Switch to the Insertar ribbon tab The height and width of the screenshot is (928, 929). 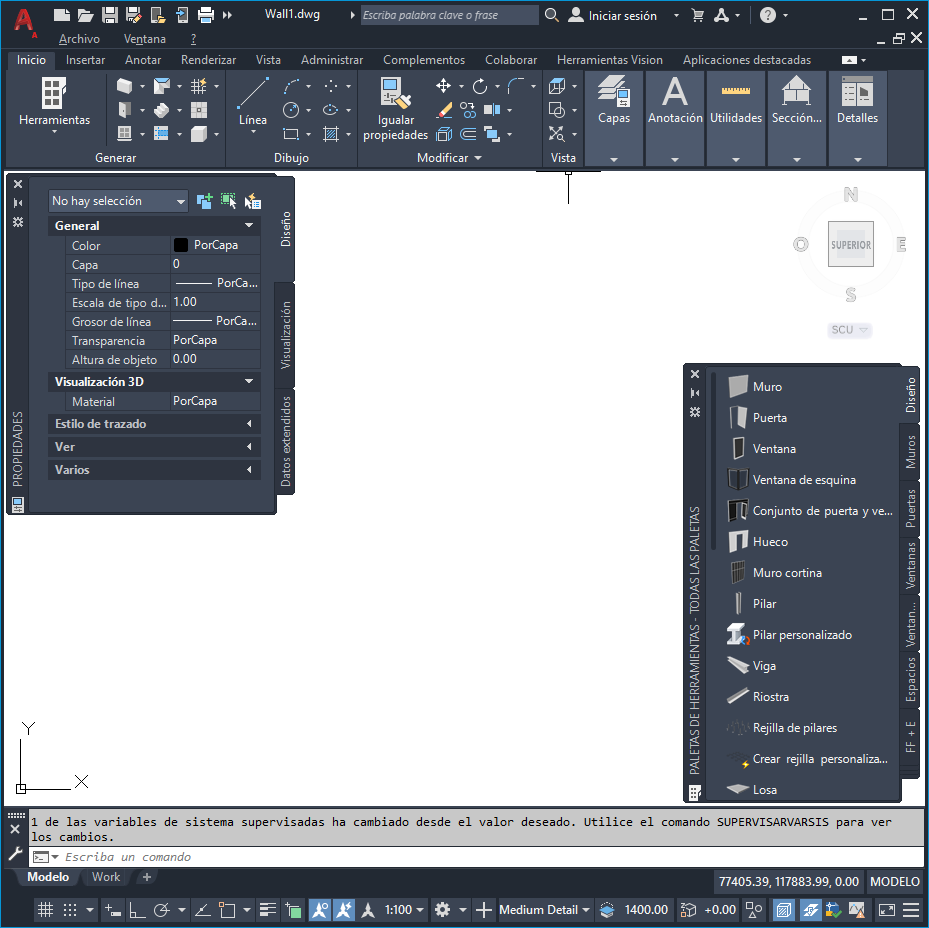coord(85,60)
